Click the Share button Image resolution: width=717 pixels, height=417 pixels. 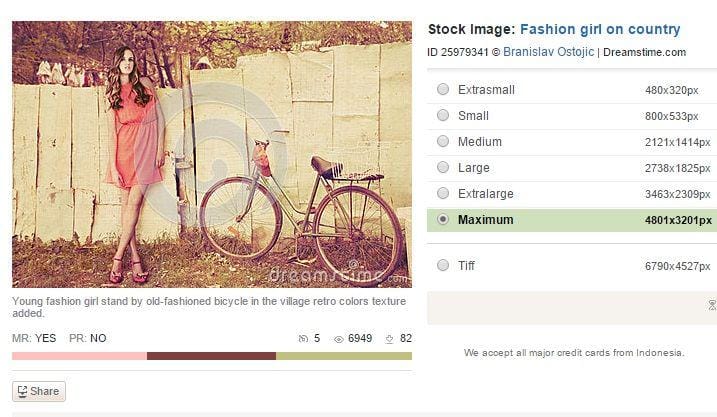(x=39, y=391)
